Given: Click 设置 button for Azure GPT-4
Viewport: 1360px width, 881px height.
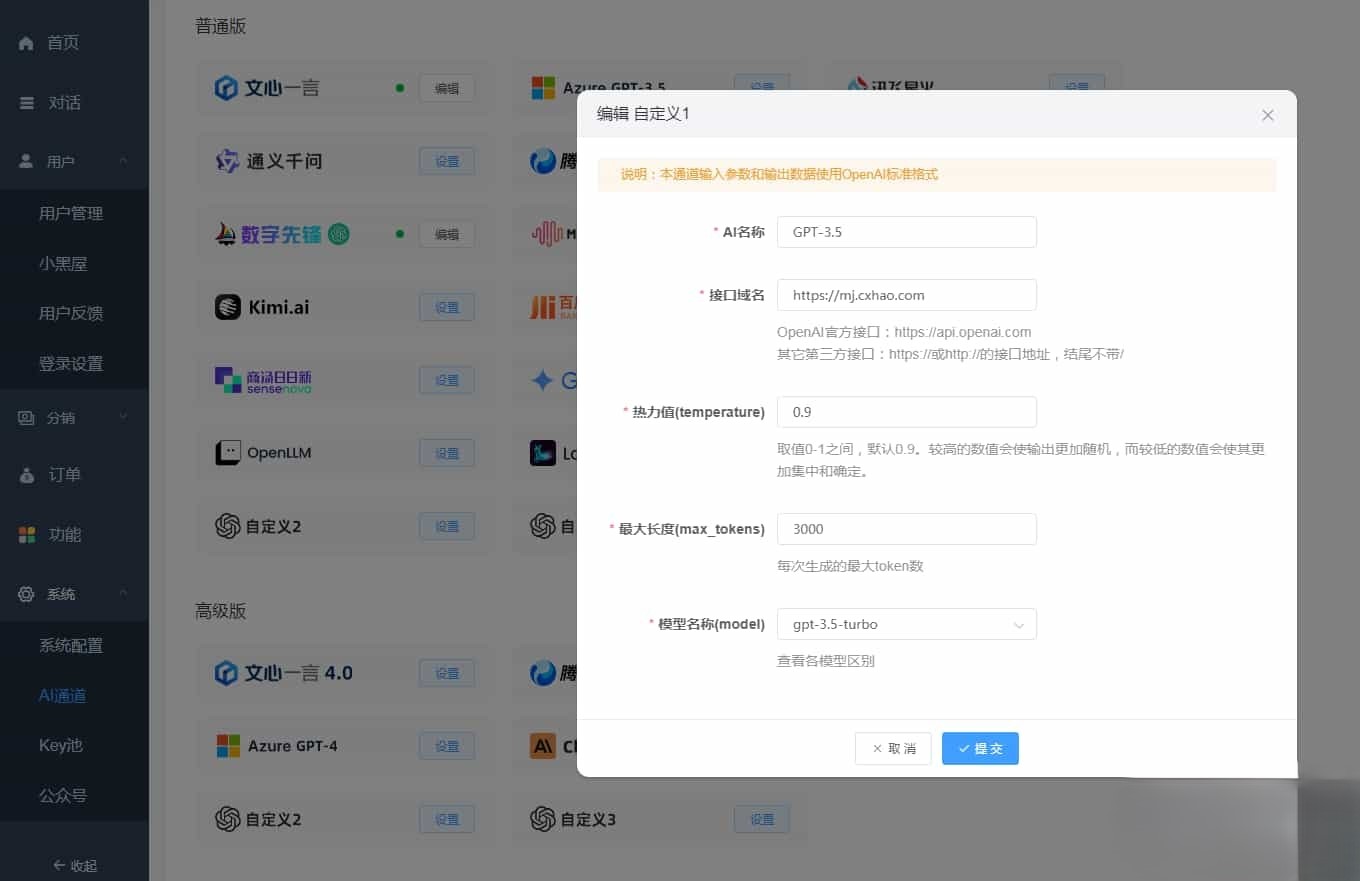Looking at the screenshot, I should pyautogui.click(x=447, y=746).
